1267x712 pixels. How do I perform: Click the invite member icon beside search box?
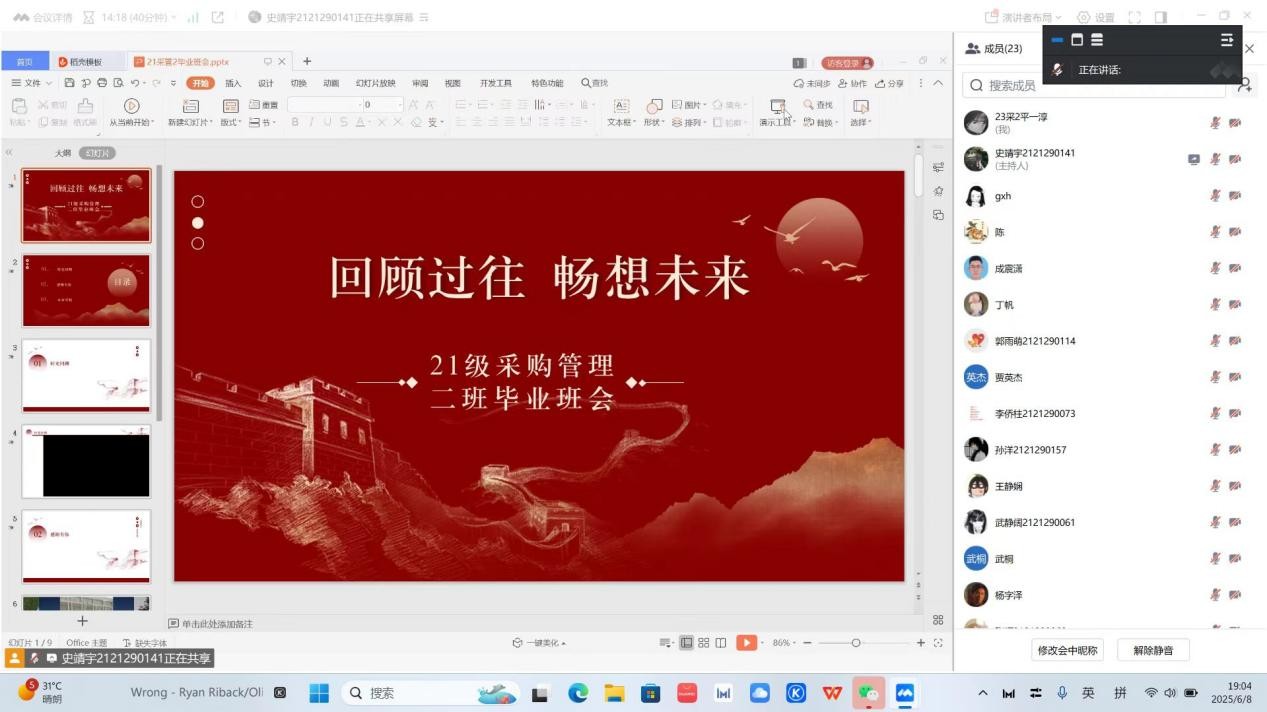point(1245,85)
